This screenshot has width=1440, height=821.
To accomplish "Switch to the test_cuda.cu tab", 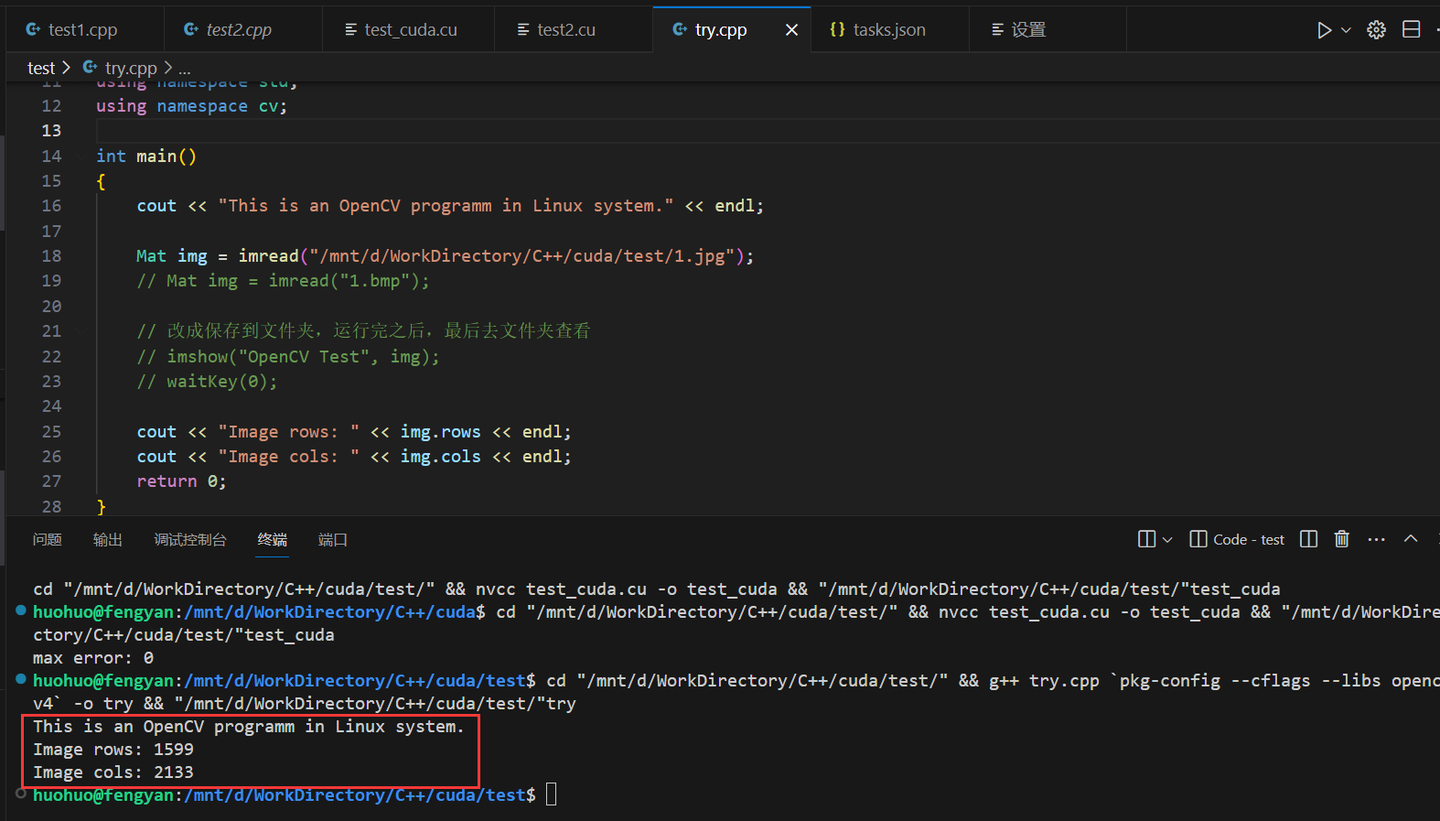I will coord(410,30).
